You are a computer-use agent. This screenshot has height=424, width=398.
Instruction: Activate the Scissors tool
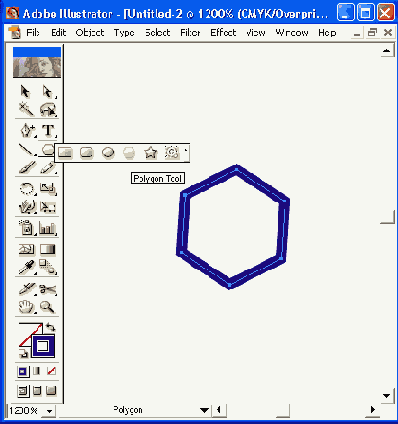tap(48, 289)
